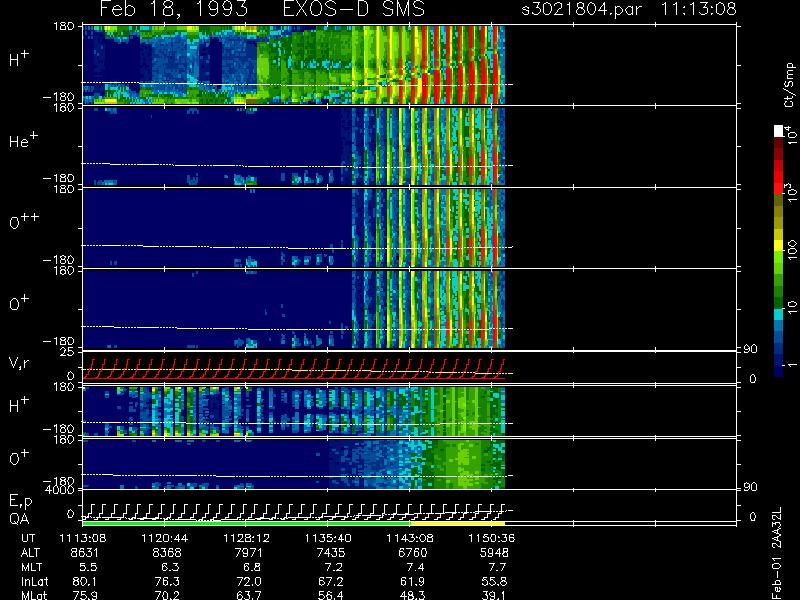The image size is (800, 600).
Task: Select the 'V,r' panel label
Action: 19,363
